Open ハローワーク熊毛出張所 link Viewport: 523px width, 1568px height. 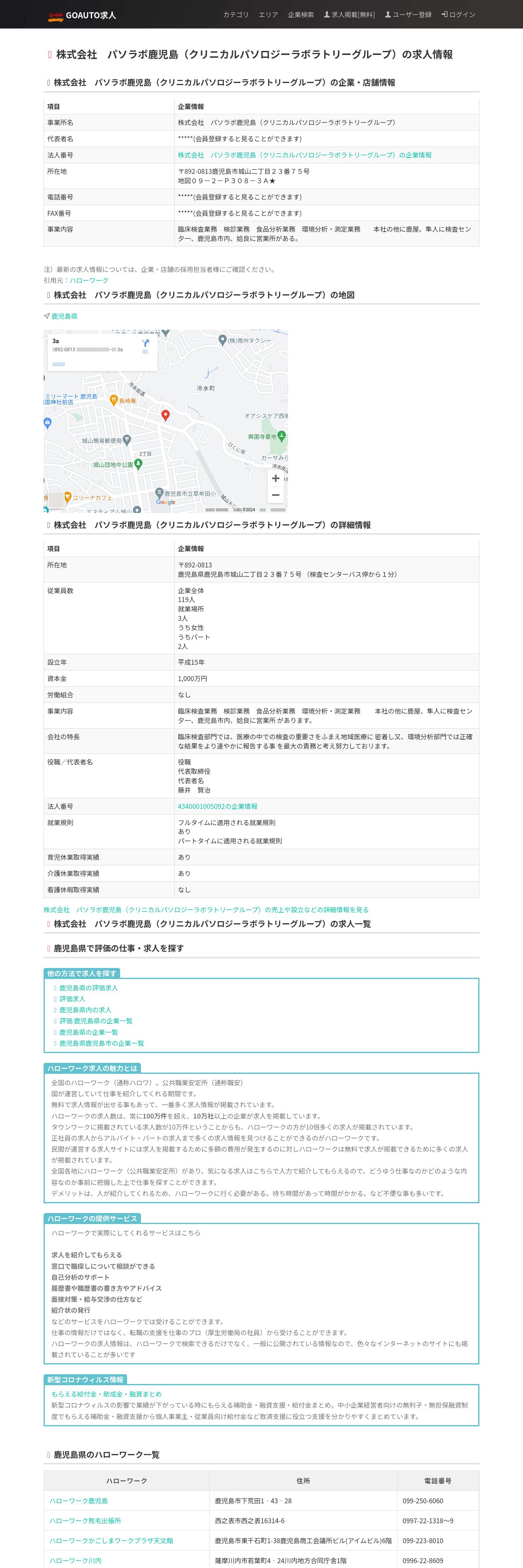click(x=85, y=1520)
